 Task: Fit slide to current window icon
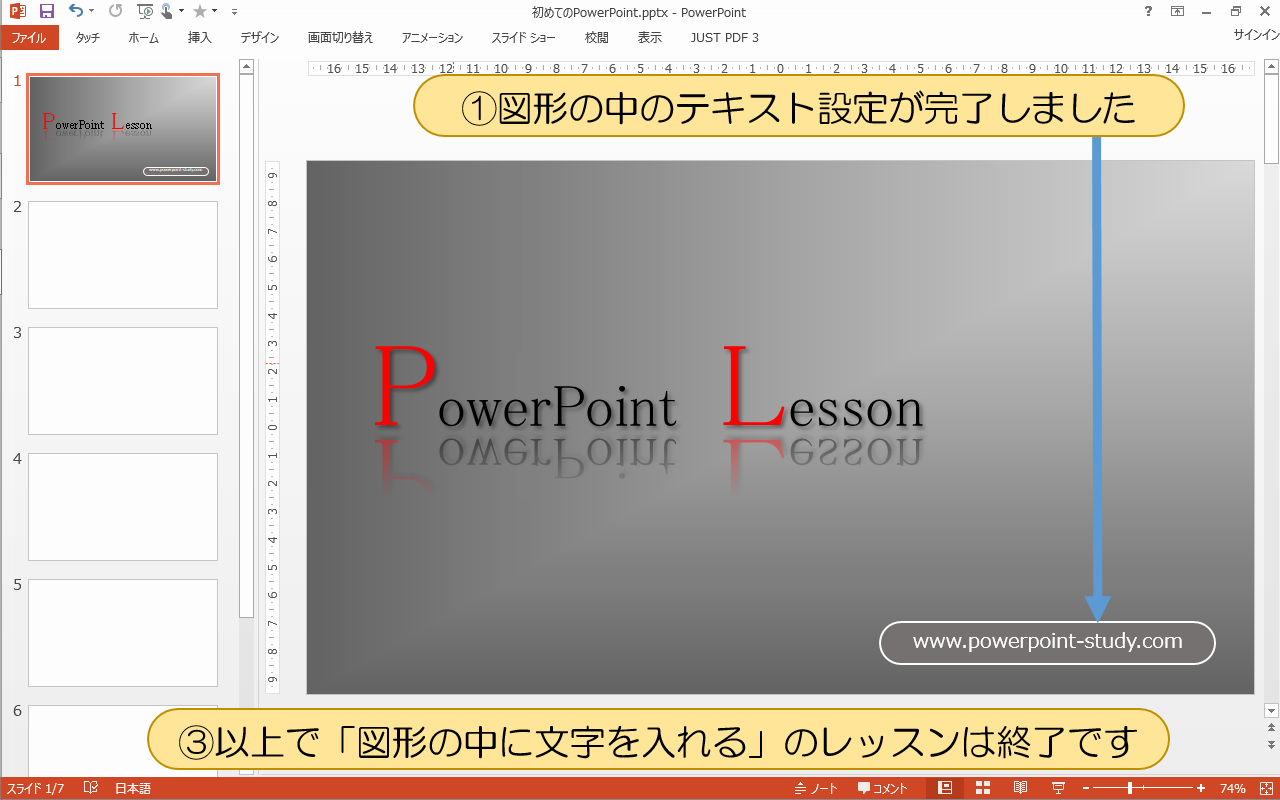[x=1265, y=788]
